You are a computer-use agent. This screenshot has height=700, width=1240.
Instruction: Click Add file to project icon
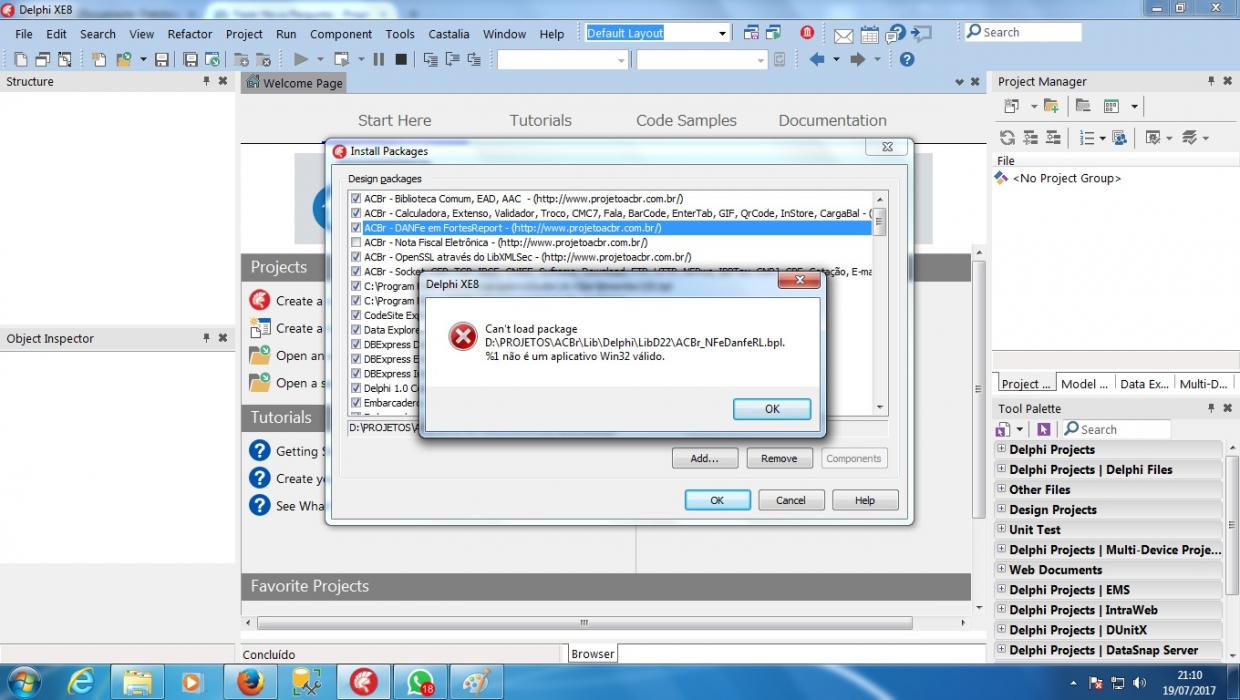pos(241,60)
